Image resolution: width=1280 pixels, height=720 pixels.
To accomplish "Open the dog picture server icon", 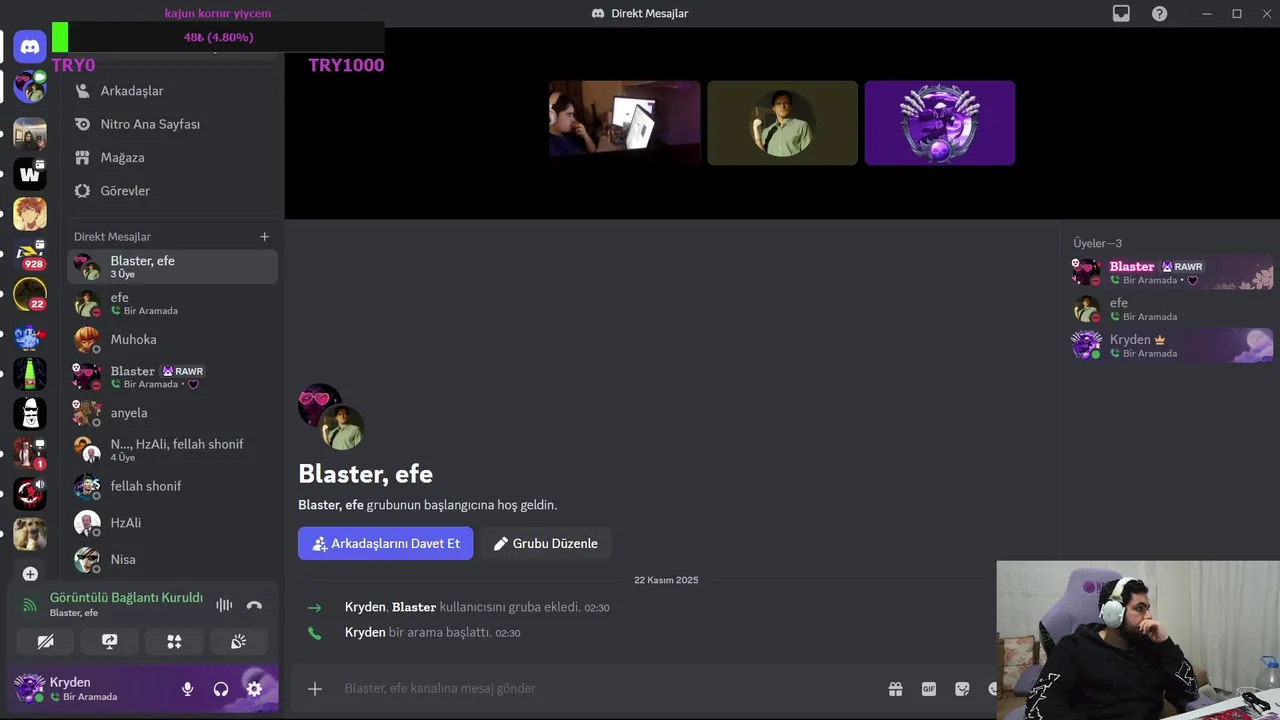I will click(x=30, y=533).
